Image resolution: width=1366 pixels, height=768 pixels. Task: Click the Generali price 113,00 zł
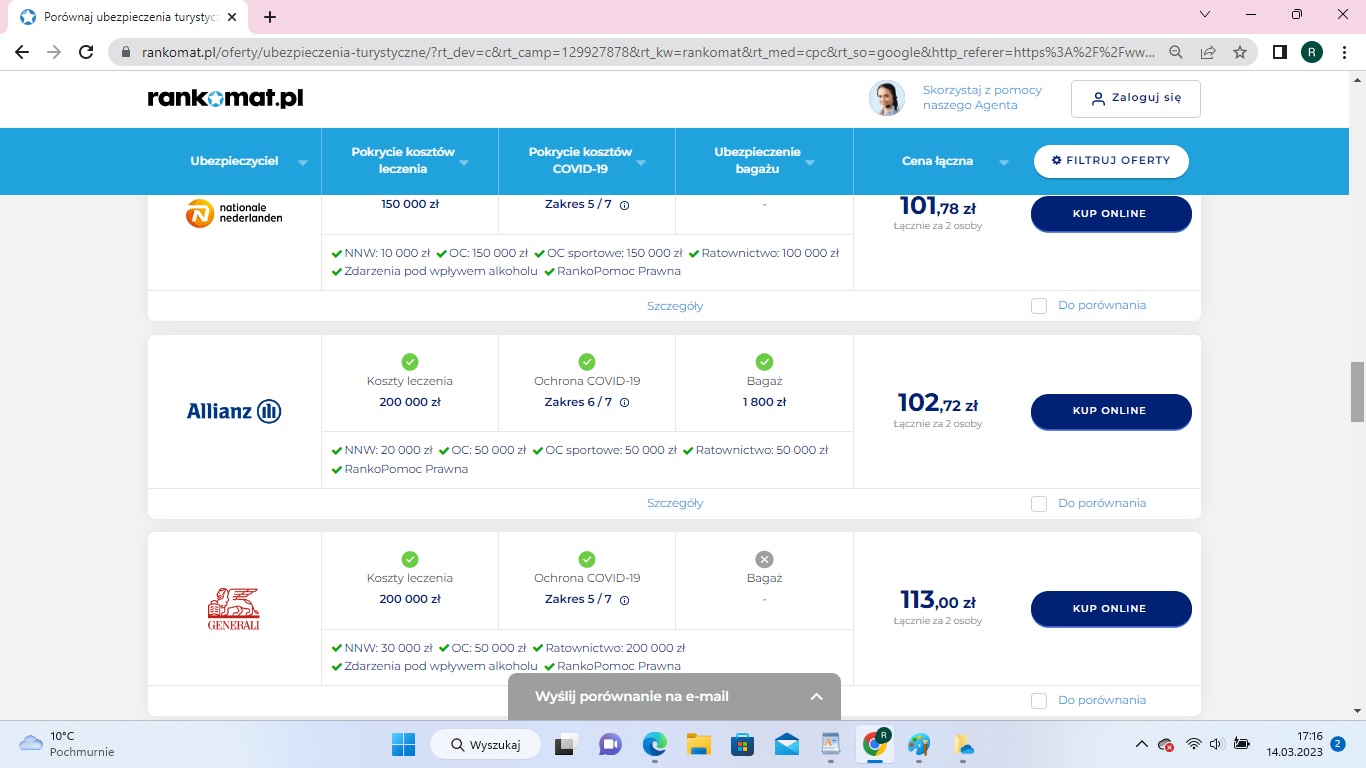click(x=938, y=600)
